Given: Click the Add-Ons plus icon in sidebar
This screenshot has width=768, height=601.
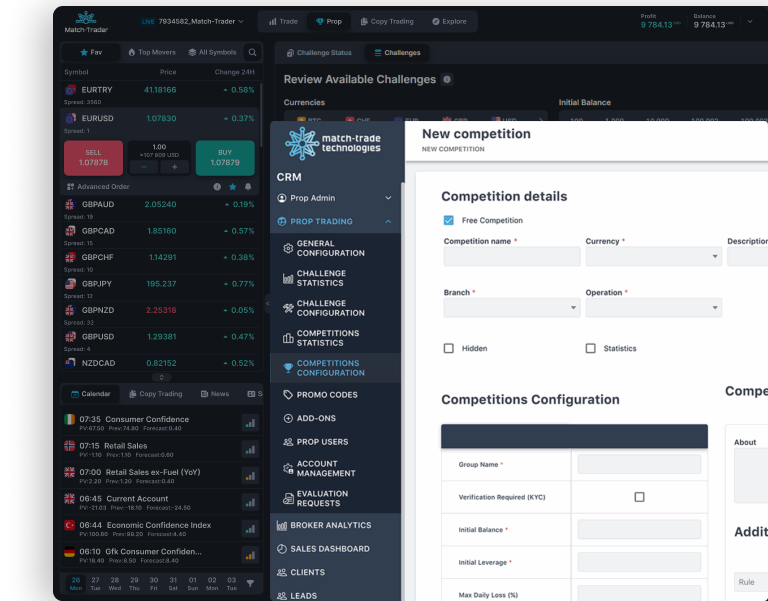Looking at the screenshot, I should tap(288, 418).
